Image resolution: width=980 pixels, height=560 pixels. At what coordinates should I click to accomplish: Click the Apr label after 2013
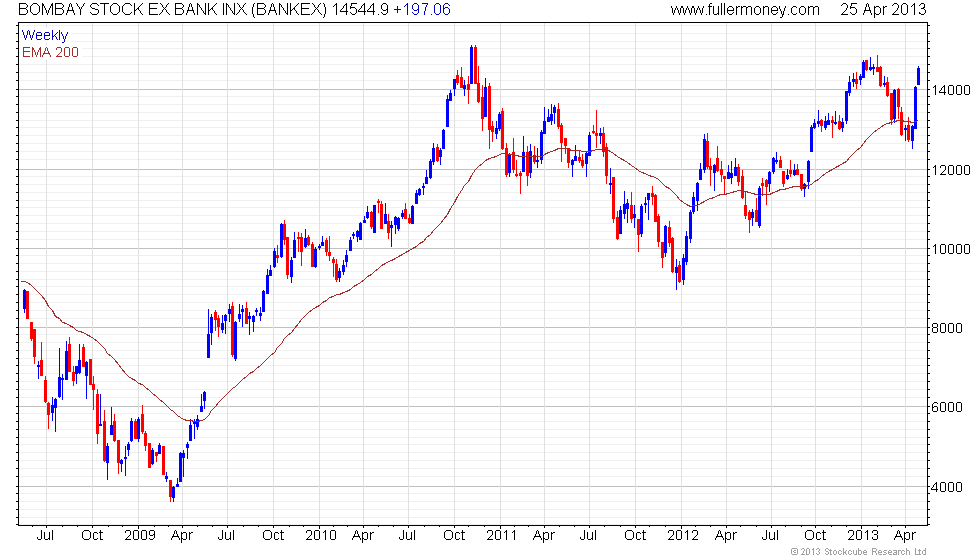905,536
